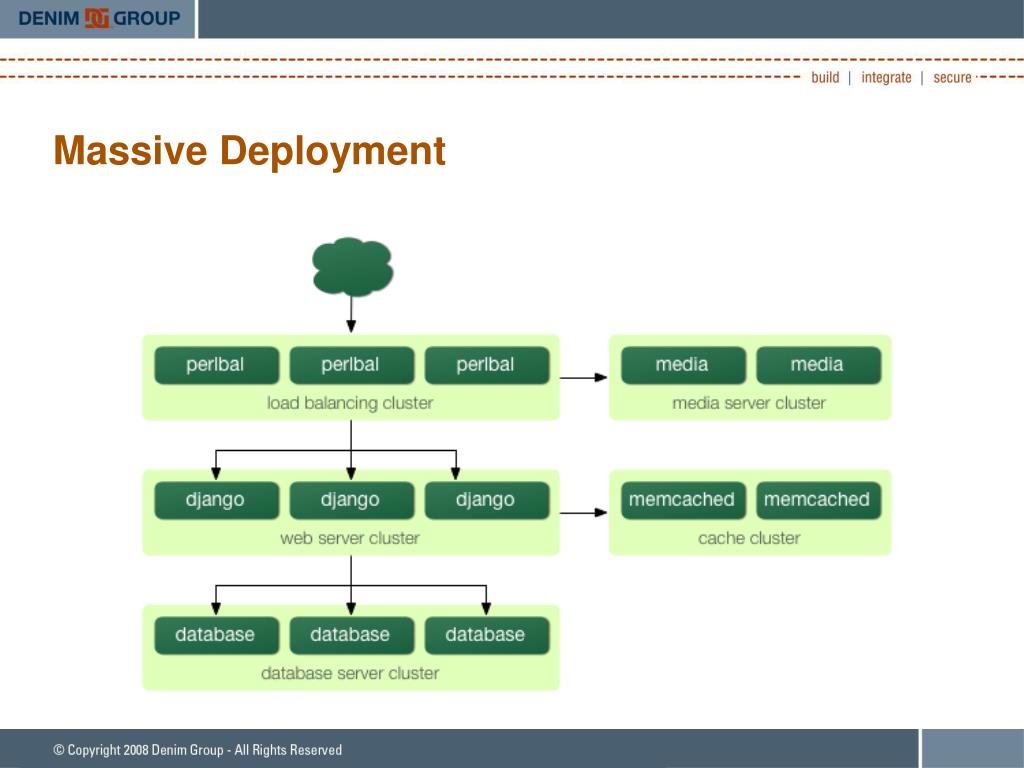Screen dimensions: 1024x768
Task: Click the green cloud icon
Action: [353, 266]
